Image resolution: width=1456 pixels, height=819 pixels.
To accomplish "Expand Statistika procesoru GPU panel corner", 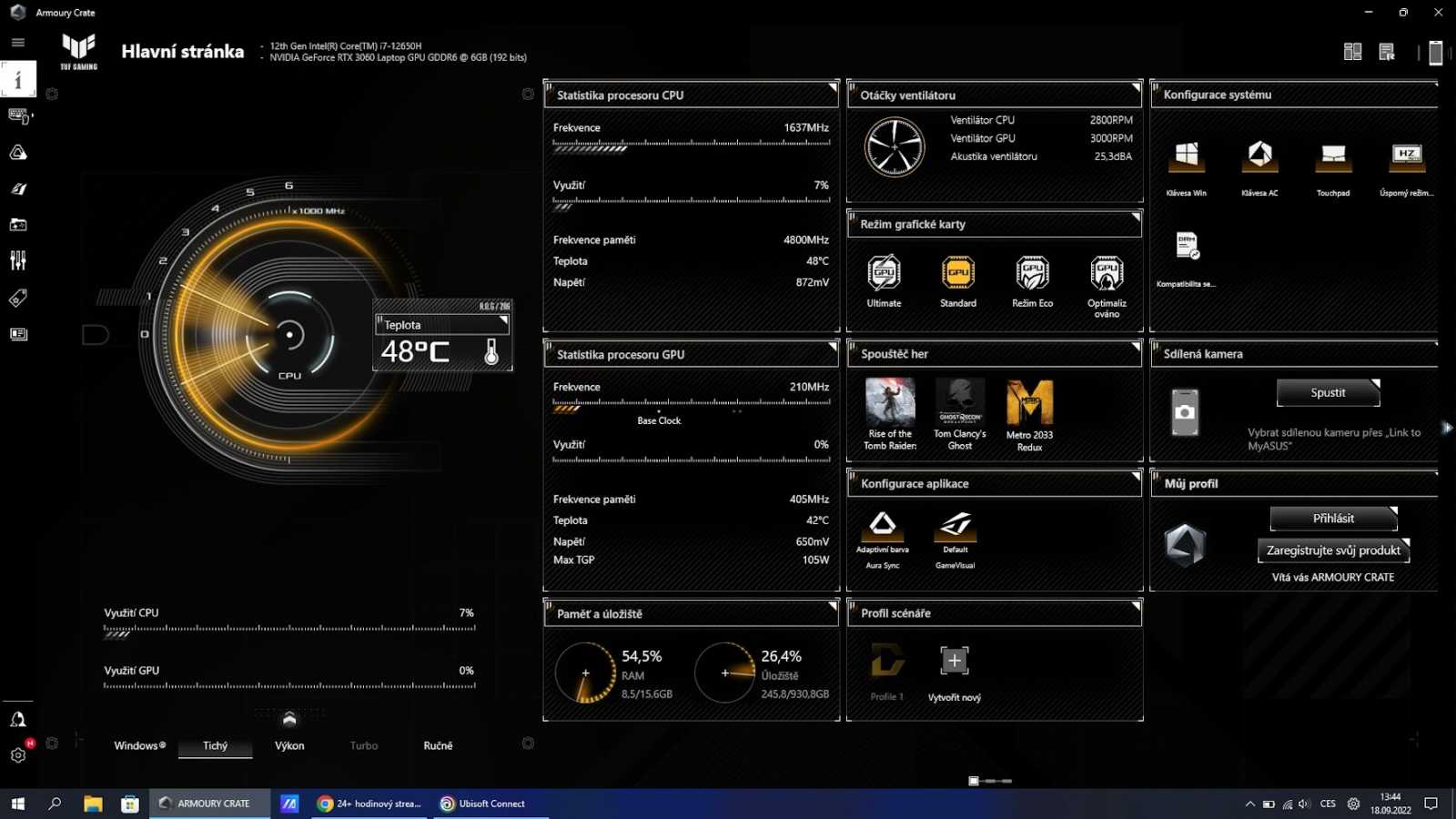I will (833, 347).
